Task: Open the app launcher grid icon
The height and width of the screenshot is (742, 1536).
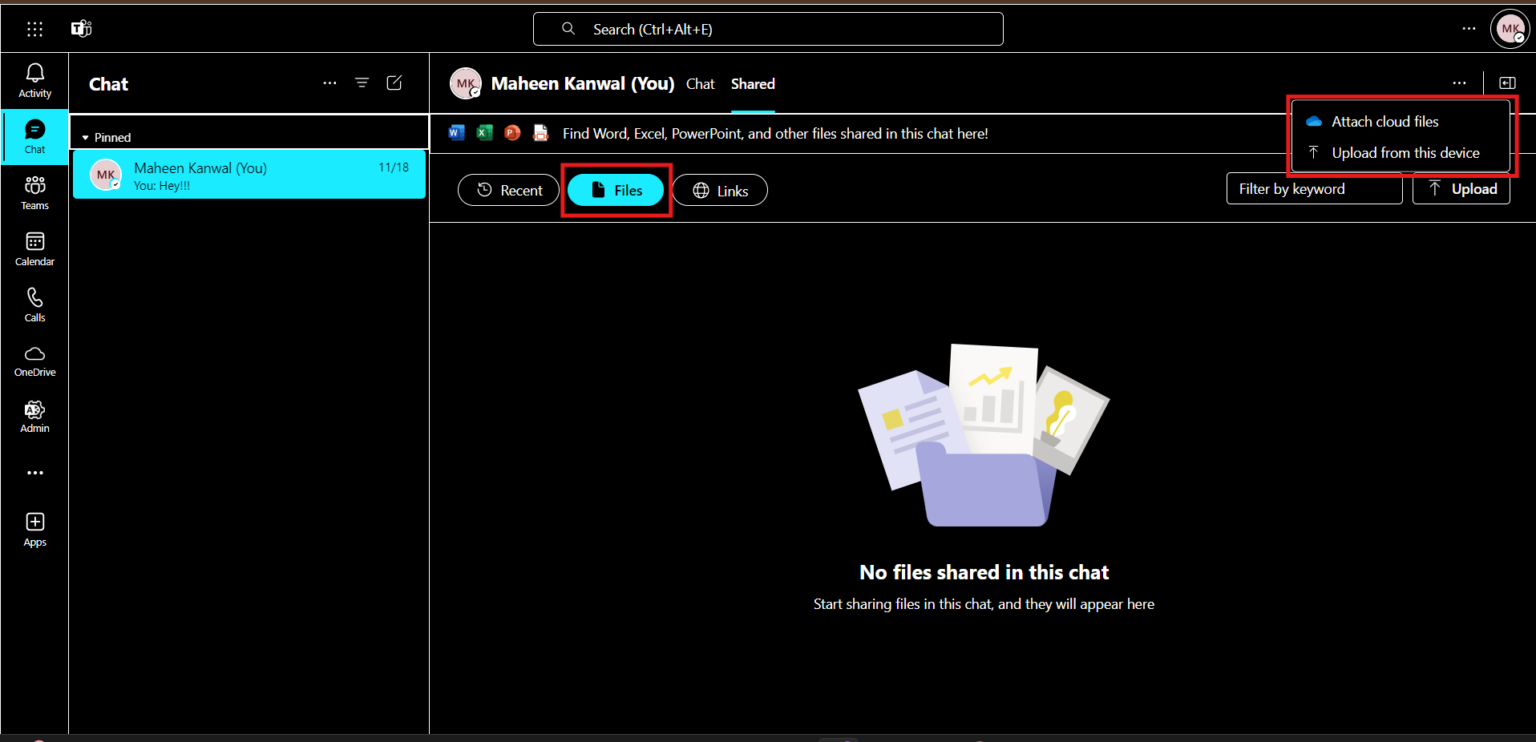Action: pyautogui.click(x=35, y=29)
